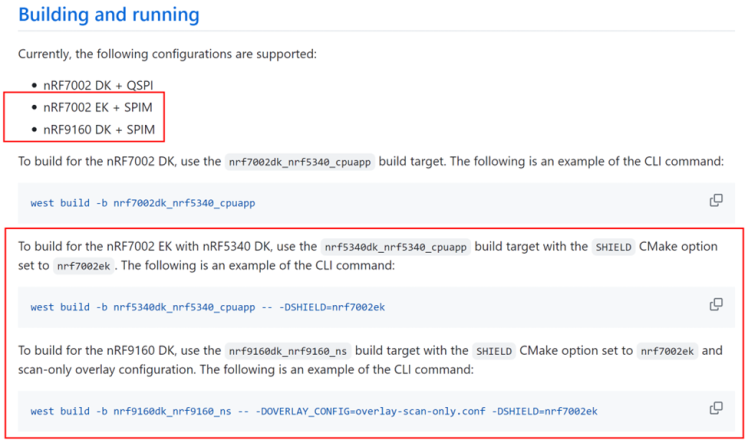Click 'SHIELD' inline code in nRF7002 EK paragraph
This screenshot has height=443, width=748.
613,247
